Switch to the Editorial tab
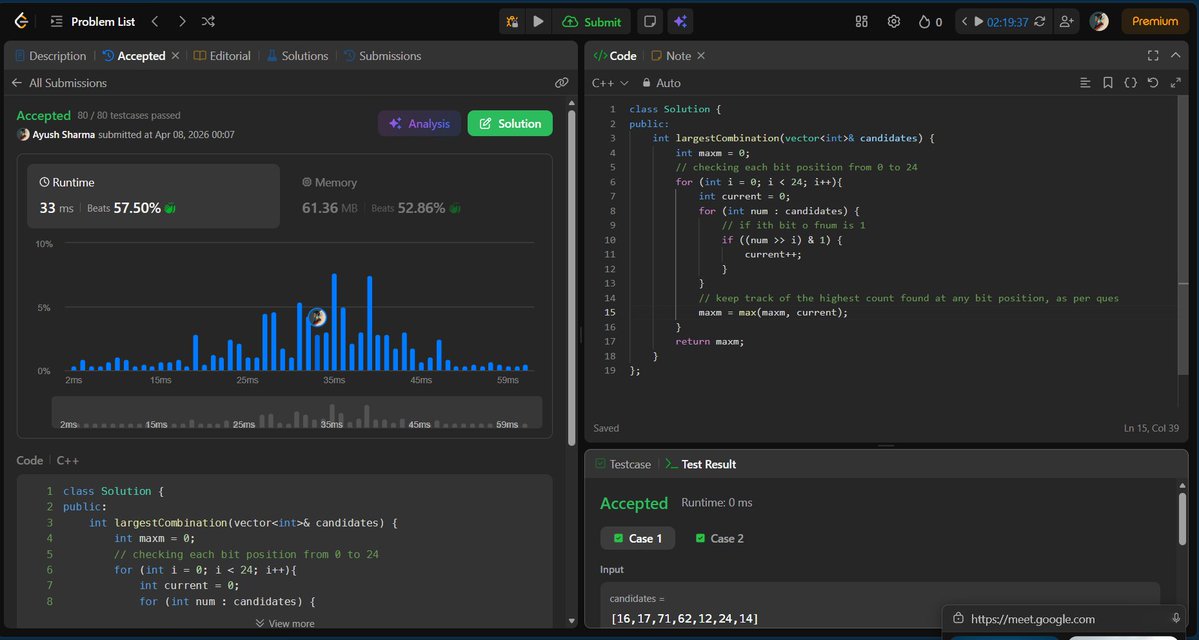 (x=222, y=56)
